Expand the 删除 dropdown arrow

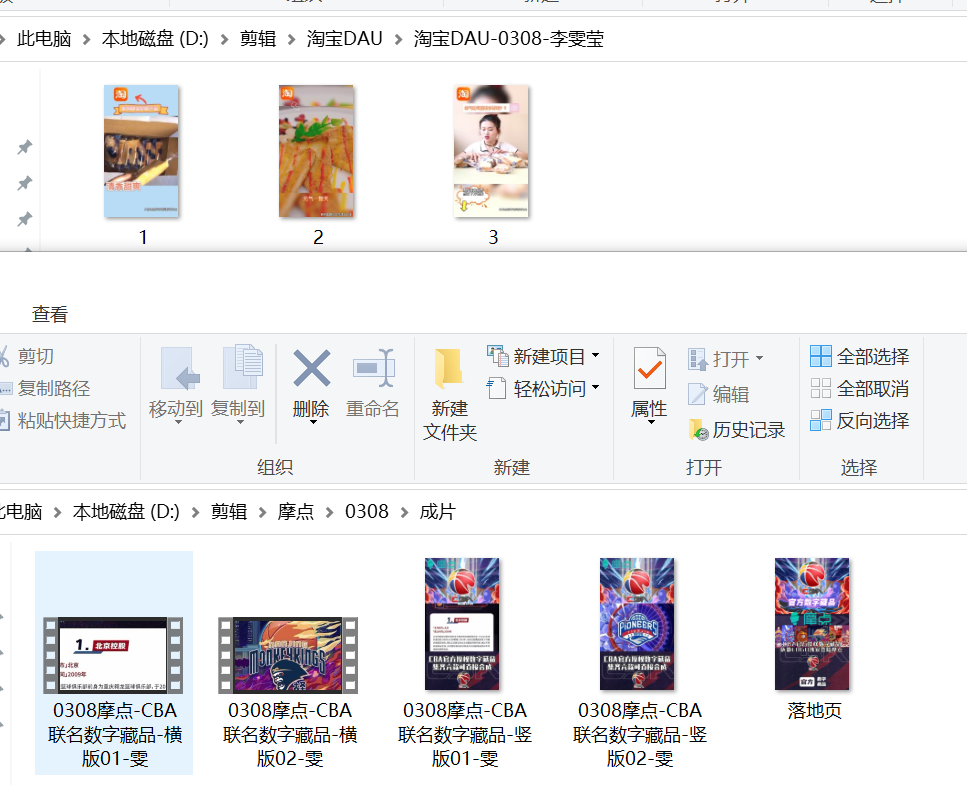pos(313,422)
